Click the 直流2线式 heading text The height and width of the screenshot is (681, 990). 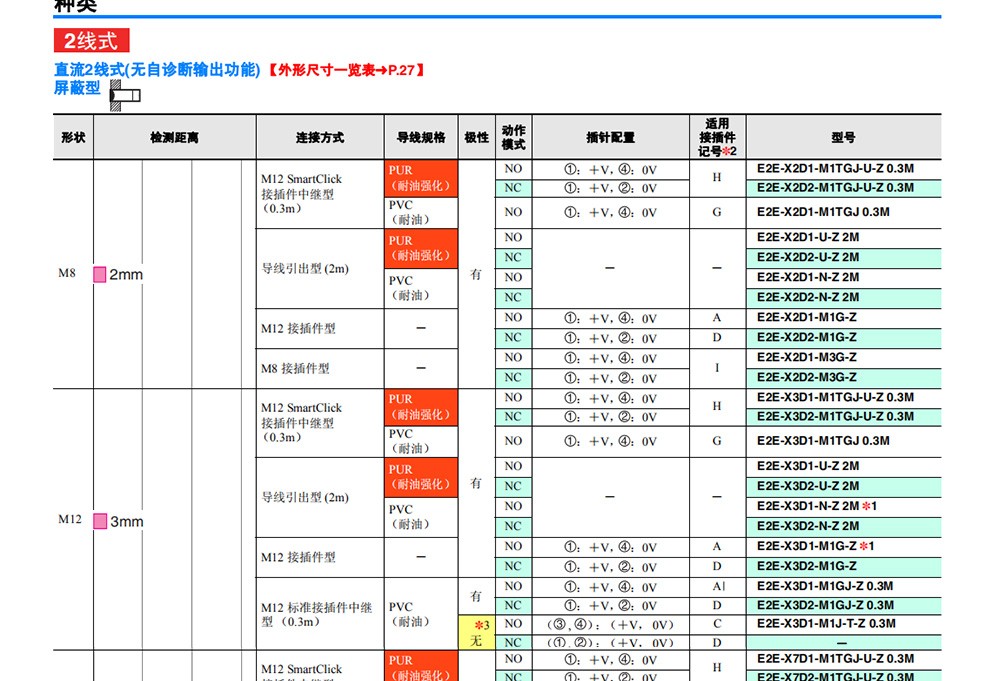[x=158, y=70]
